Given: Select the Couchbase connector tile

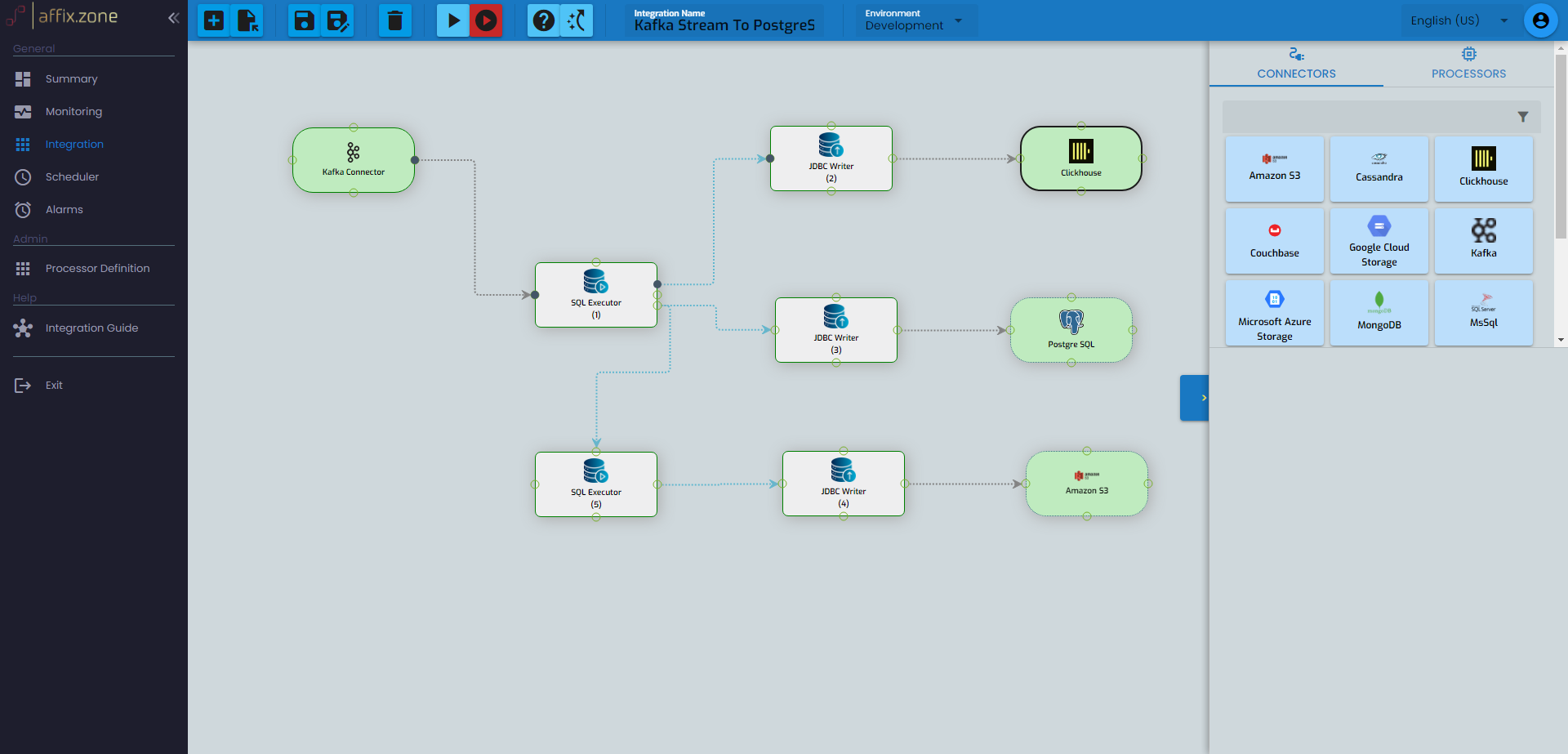Looking at the screenshot, I should pyautogui.click(x=1274, y=240).
